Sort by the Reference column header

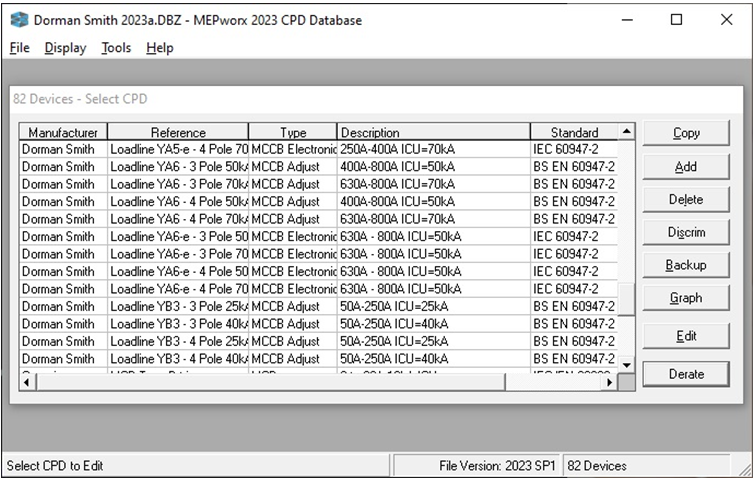coord(178,132)
